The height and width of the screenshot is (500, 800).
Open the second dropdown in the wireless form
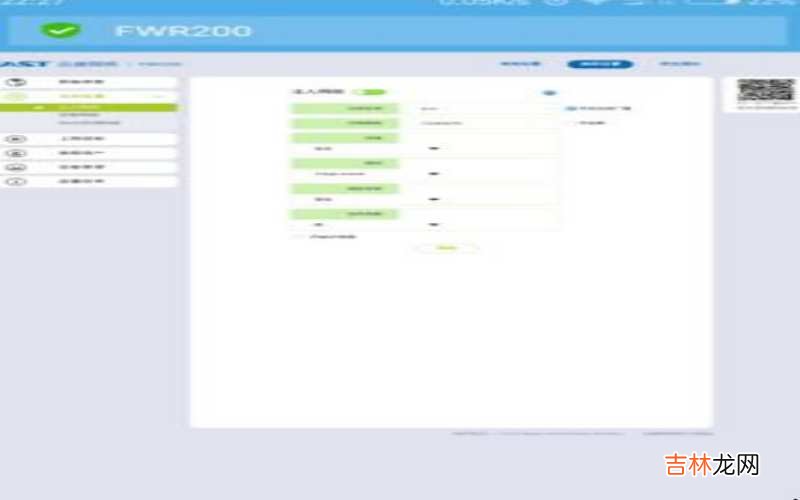435,173
